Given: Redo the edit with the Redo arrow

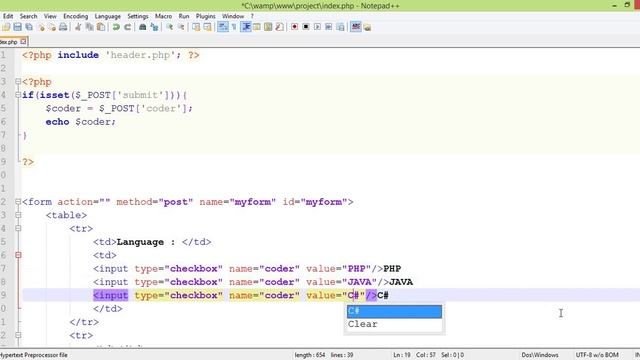Looking at the screenshot, I should click(x=127, y=27).
